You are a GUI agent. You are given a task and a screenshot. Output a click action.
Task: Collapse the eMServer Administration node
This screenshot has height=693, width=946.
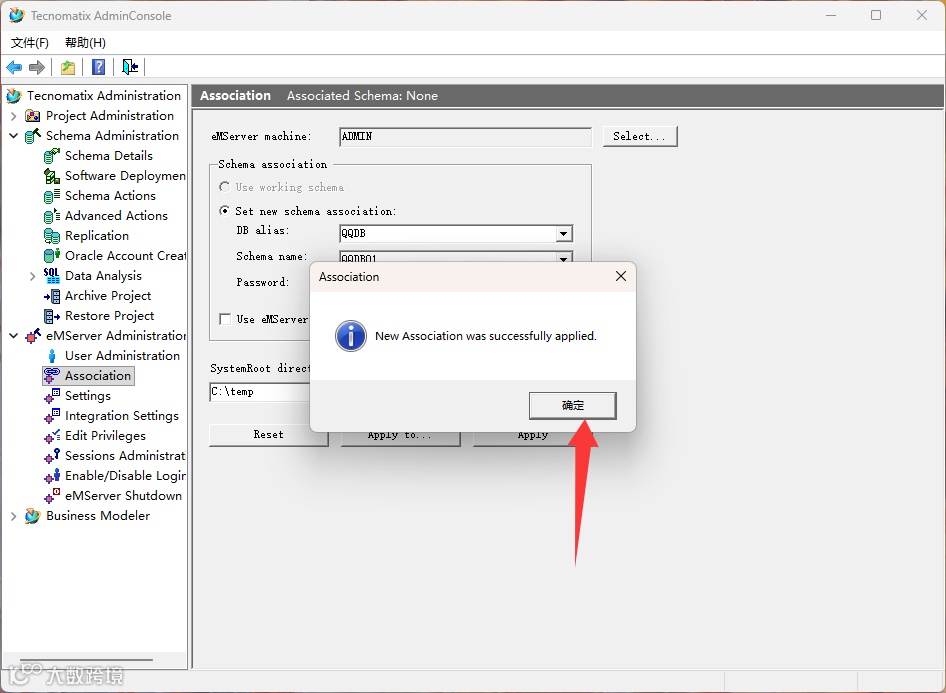[x=13, y=336]
